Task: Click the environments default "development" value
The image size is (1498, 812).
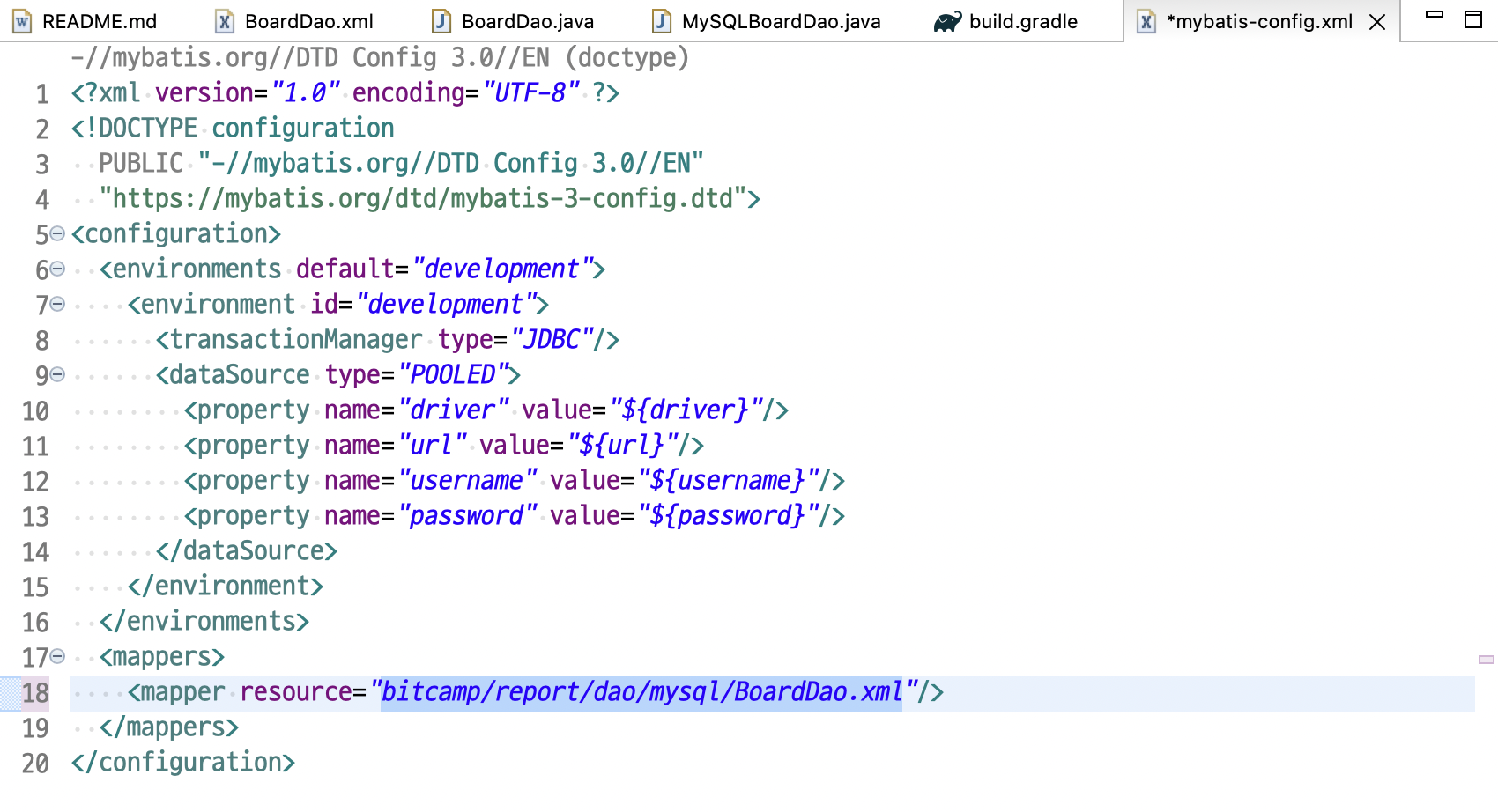Action: pos(502,269)
